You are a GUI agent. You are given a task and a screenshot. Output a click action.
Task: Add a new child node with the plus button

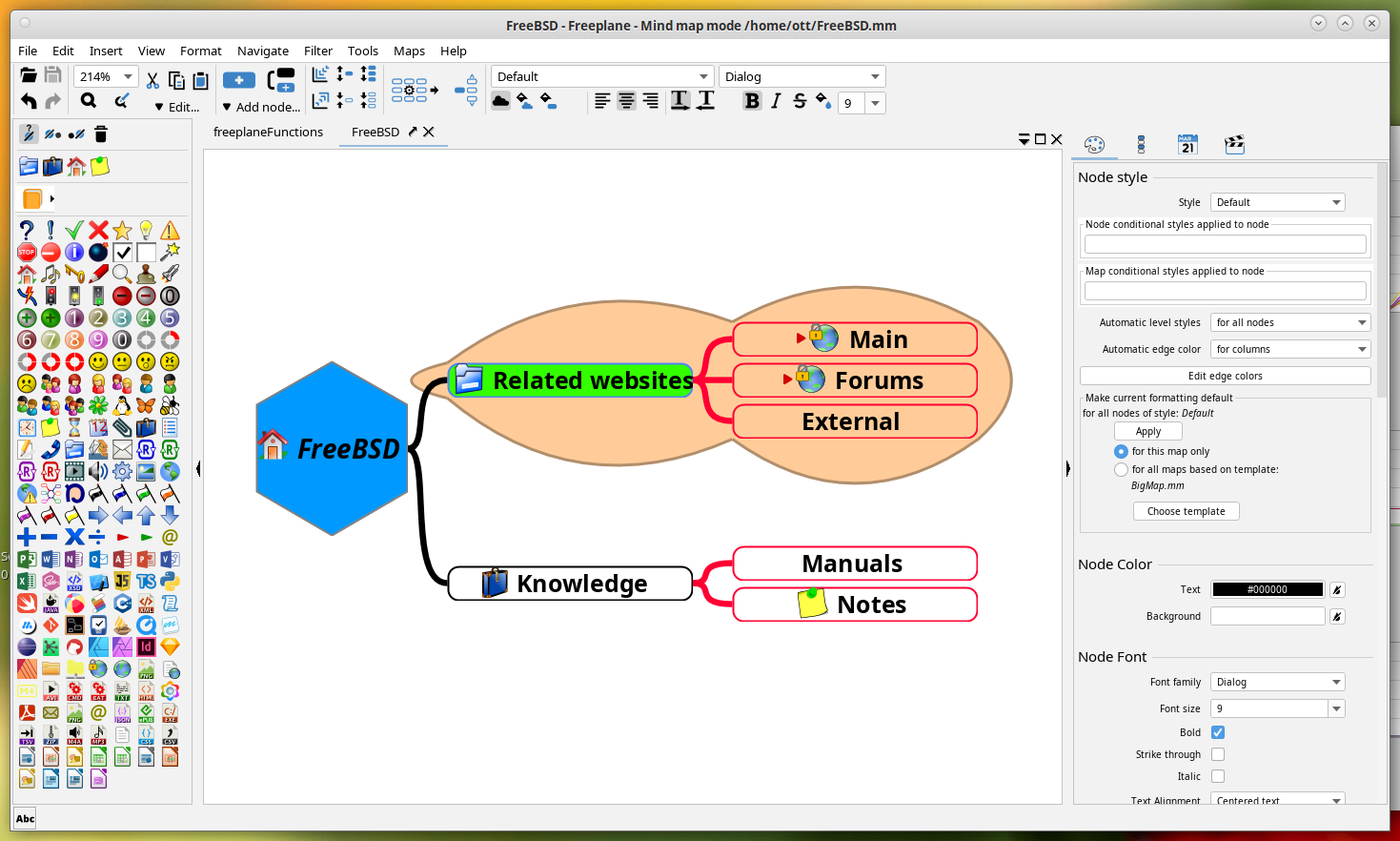238,80
